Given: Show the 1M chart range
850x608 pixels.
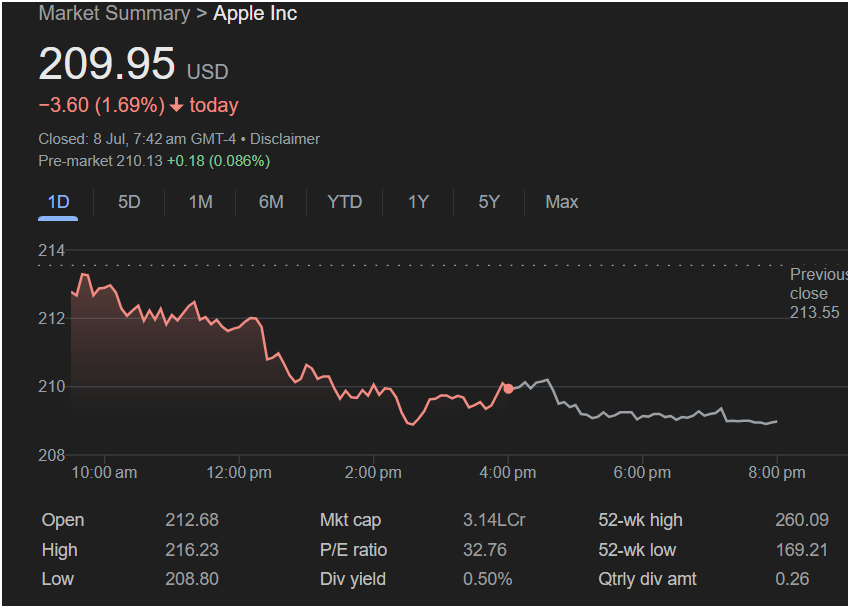Looking at the screenshot, I should tap(200, 202).
